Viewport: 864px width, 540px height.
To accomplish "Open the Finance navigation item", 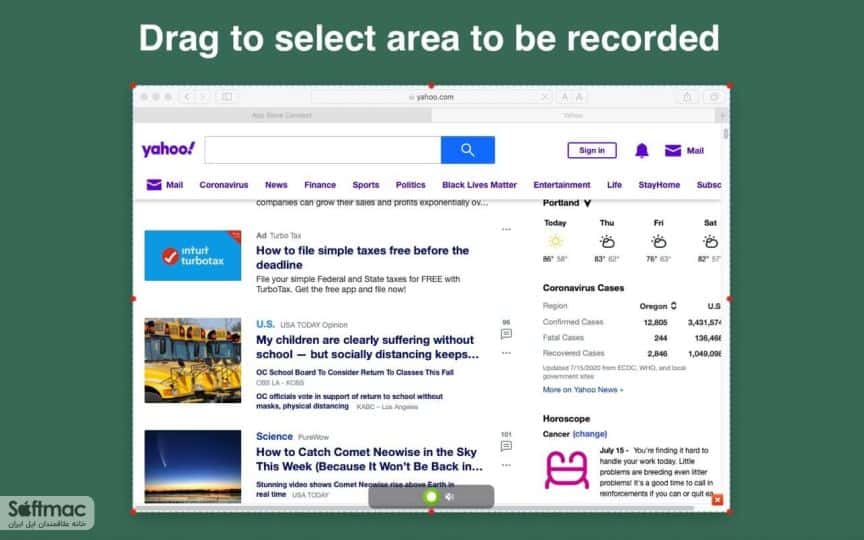I will tap(320, 185).
